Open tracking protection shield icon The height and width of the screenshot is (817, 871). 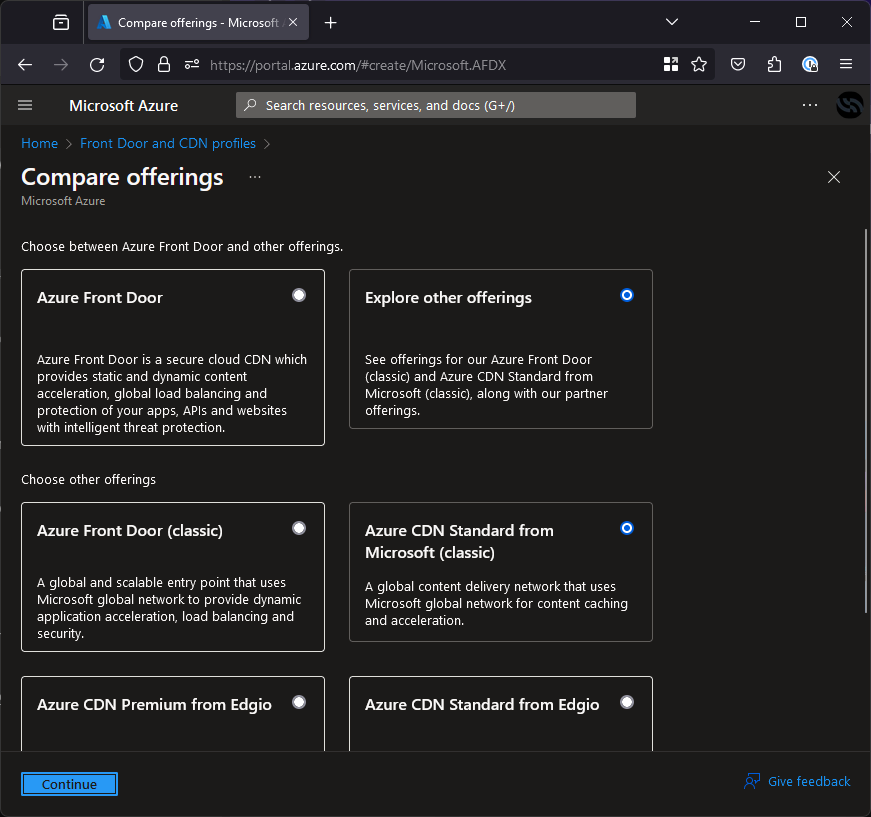[136, 64]
